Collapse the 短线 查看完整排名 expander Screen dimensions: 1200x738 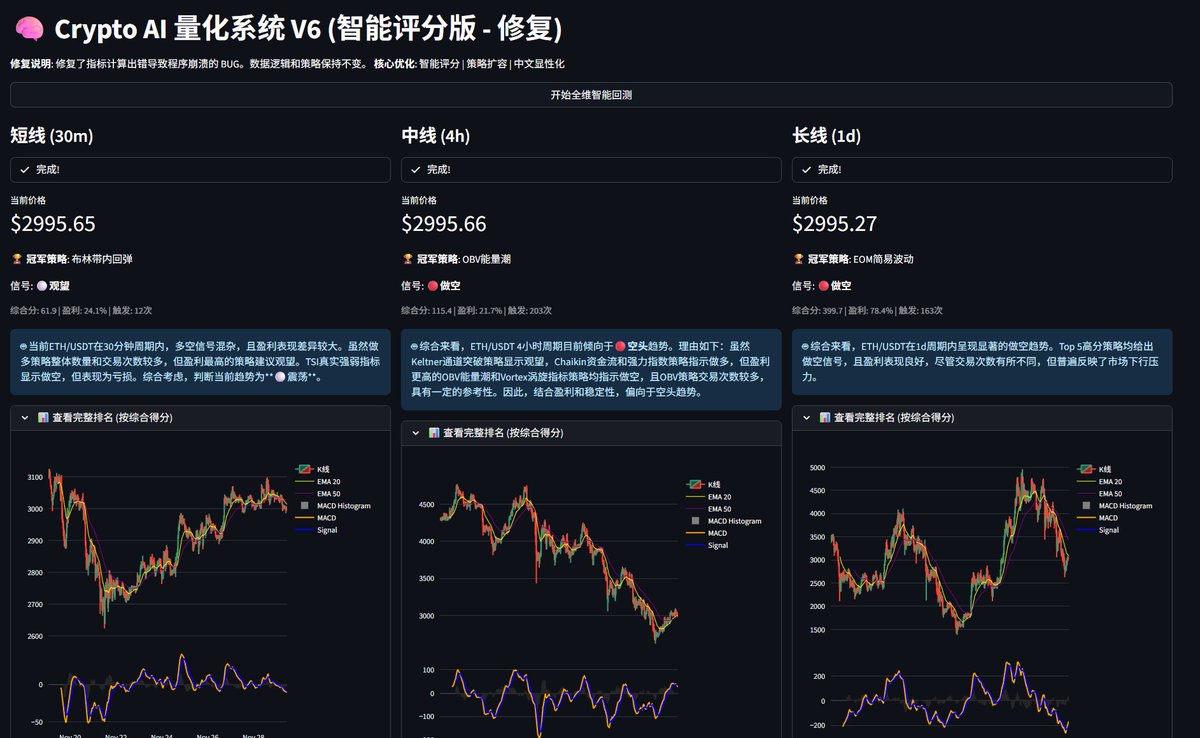pos(200,417)
